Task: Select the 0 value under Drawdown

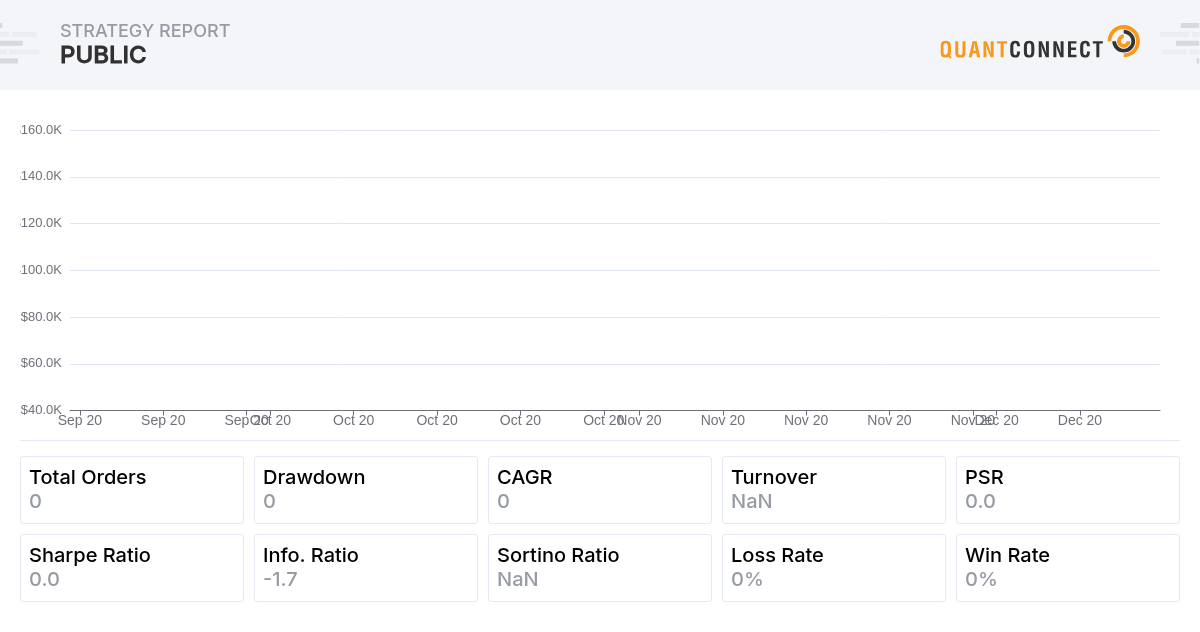Action: [269, 501]
